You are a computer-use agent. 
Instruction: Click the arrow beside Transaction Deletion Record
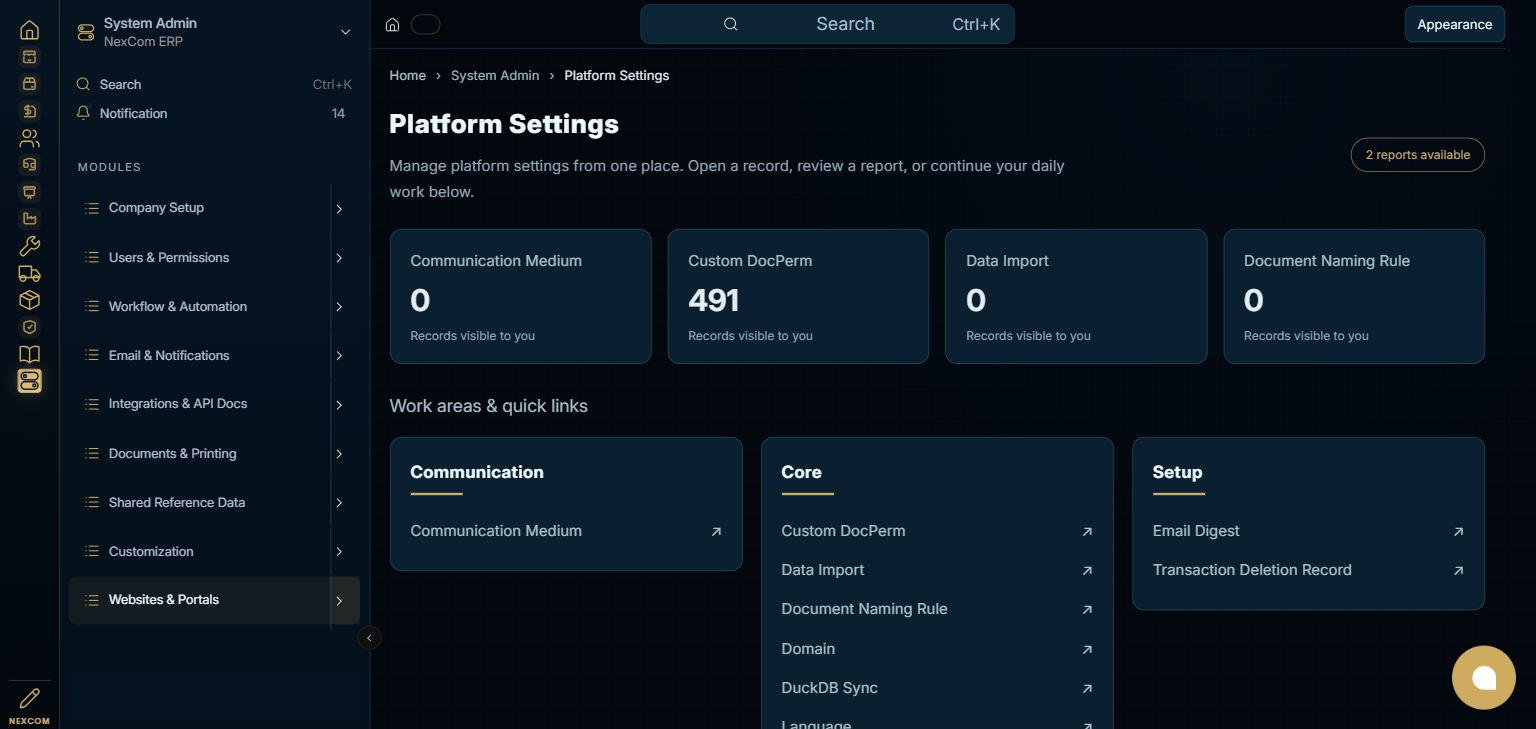pyautogui.click(x=1458, y=571)
